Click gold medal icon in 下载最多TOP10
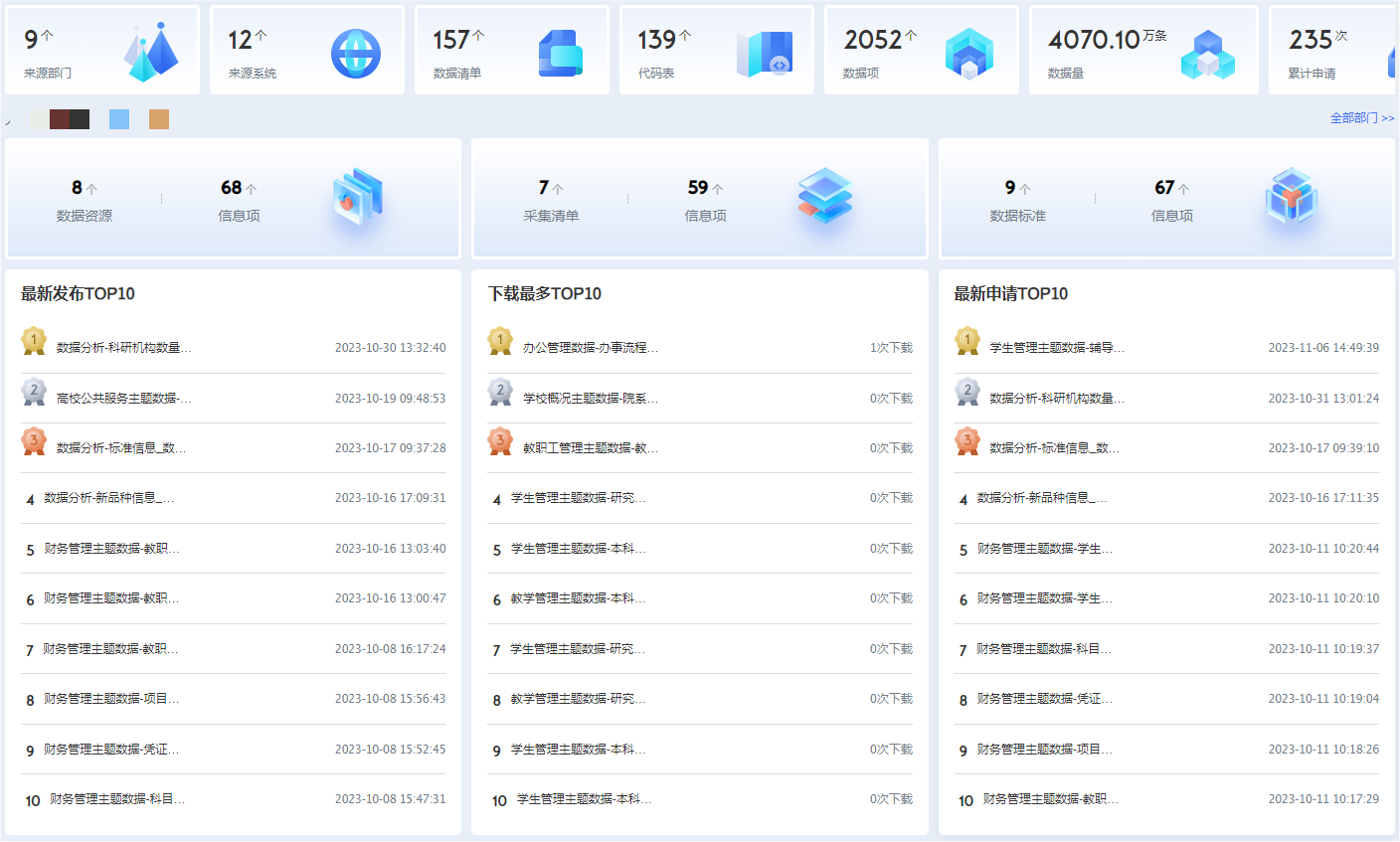This screenshot has height=842, width=1400. [500, 342]
